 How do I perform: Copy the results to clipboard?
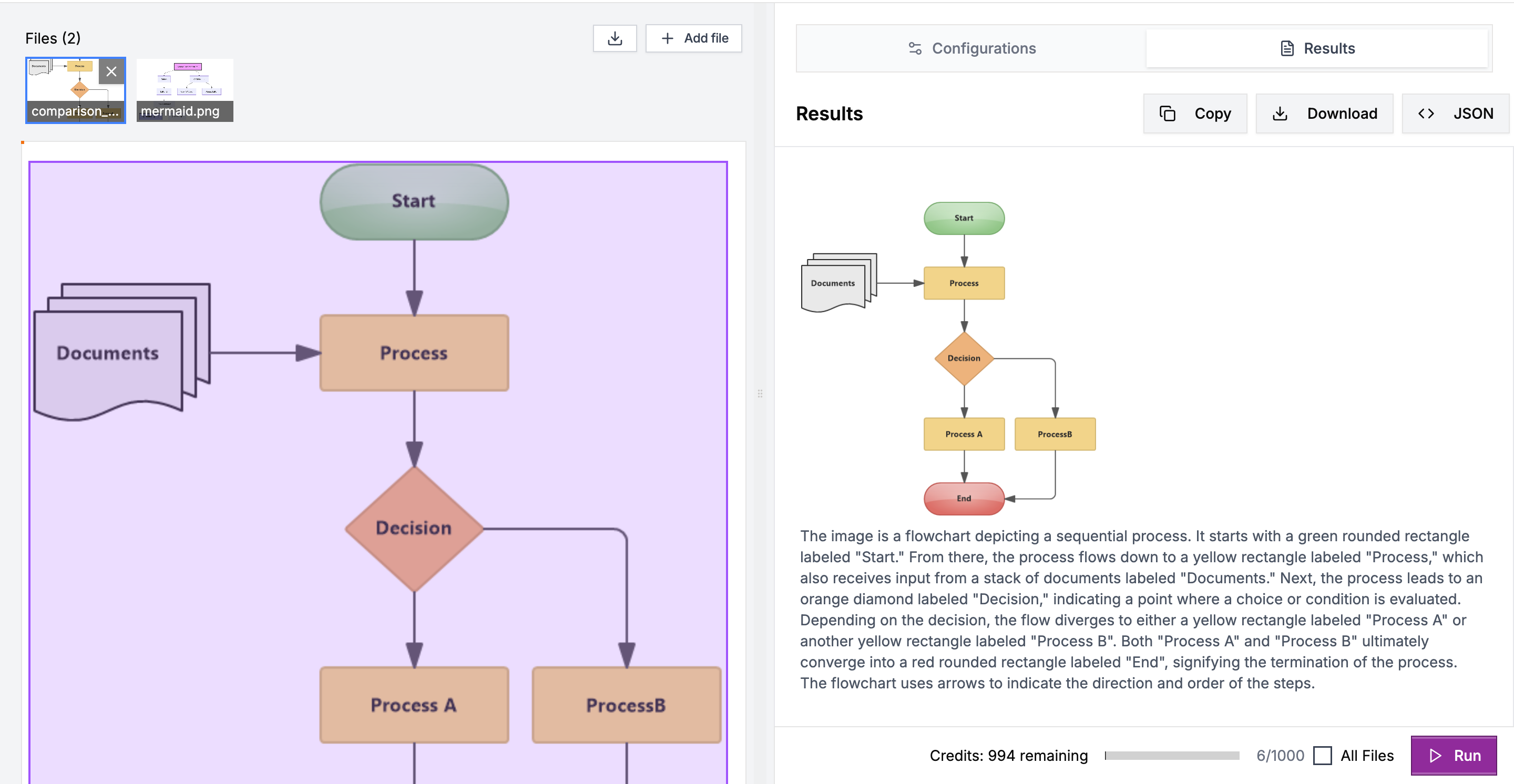[1195, 113]
